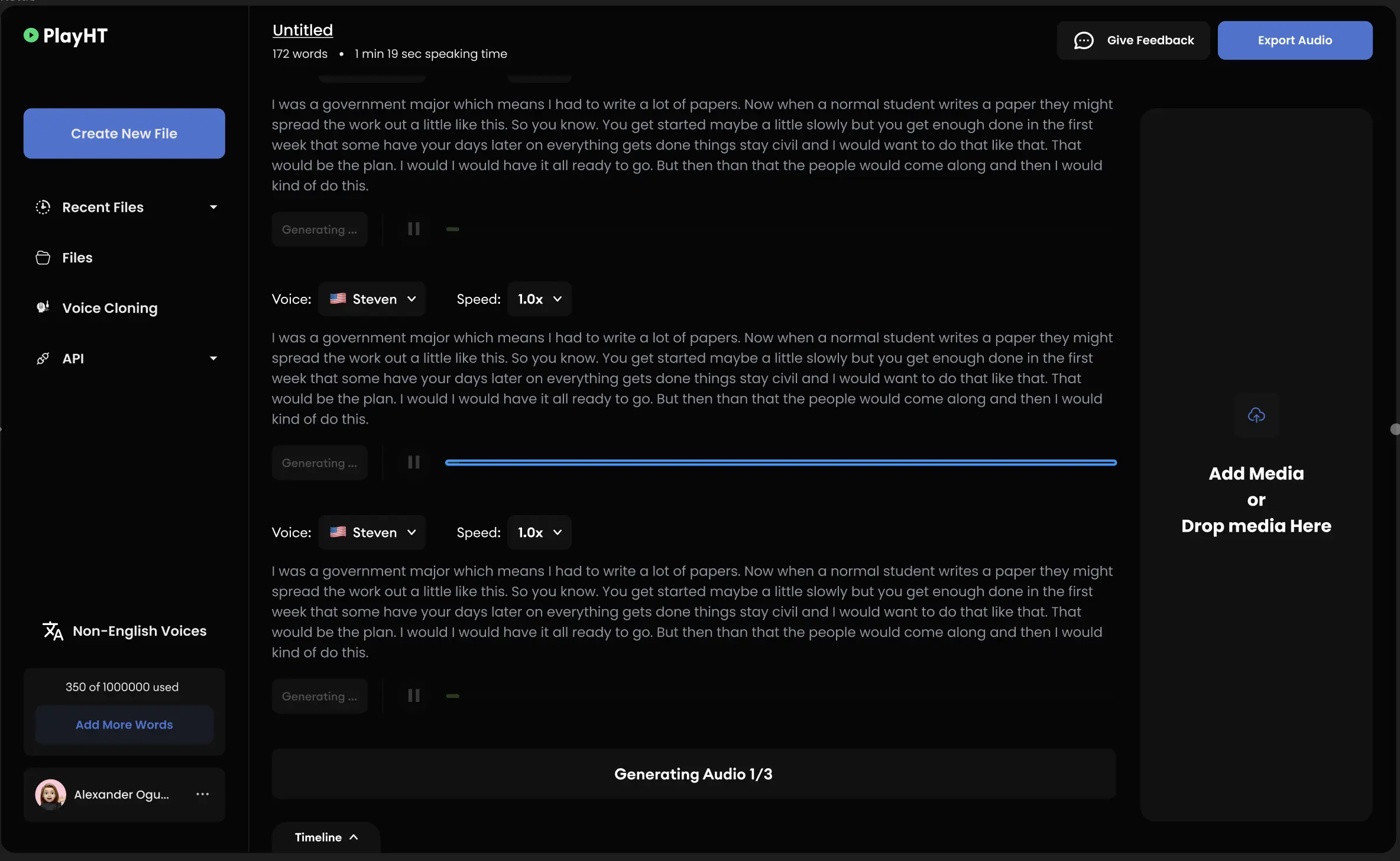Screen dimensions: 1400x861
Task: Click the Non-English Voices sidebar icon
Action: (x=52, y=631)
